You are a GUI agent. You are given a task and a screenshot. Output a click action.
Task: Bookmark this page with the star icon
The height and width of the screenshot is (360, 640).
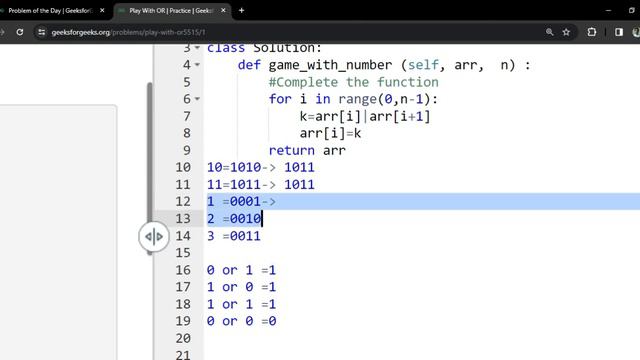pos(566,32)
